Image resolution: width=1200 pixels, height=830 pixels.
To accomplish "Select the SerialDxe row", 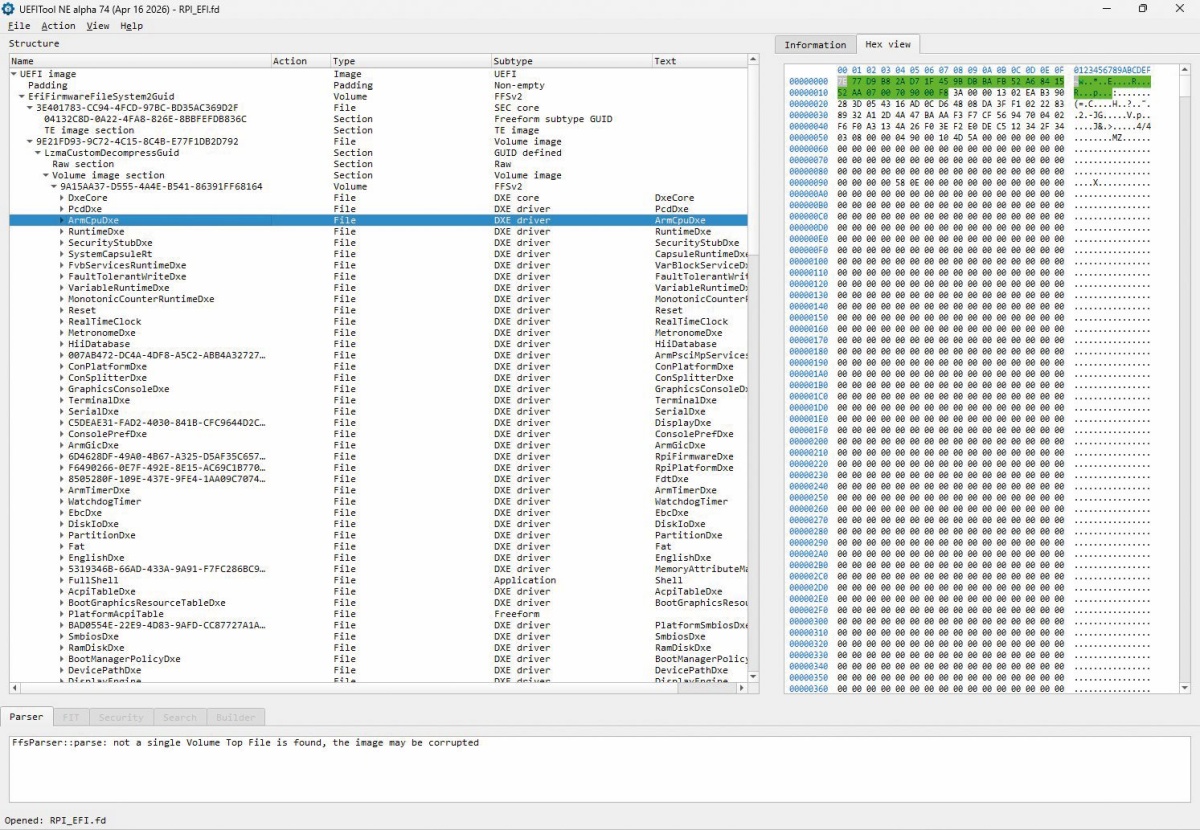I will point(378,412).
